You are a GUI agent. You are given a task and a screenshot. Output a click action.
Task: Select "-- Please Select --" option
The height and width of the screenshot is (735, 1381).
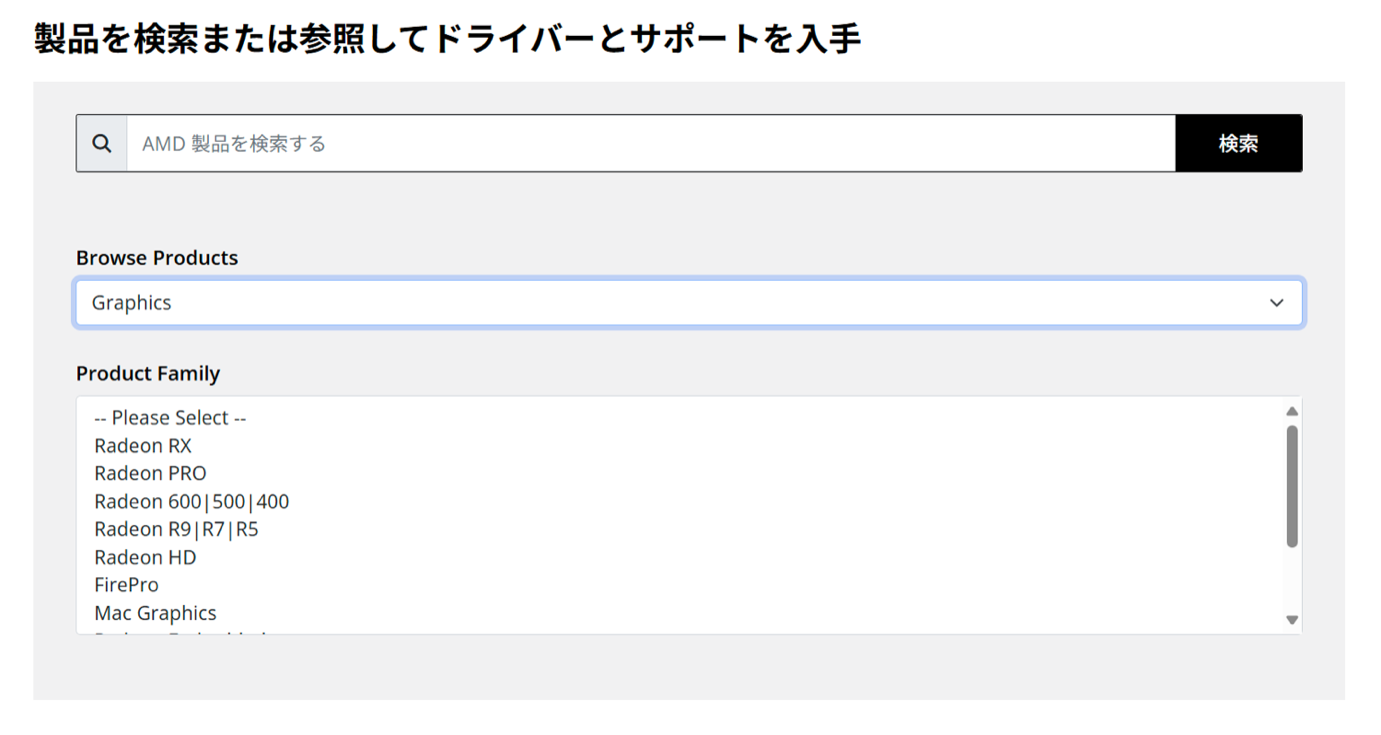pos(170,418)
